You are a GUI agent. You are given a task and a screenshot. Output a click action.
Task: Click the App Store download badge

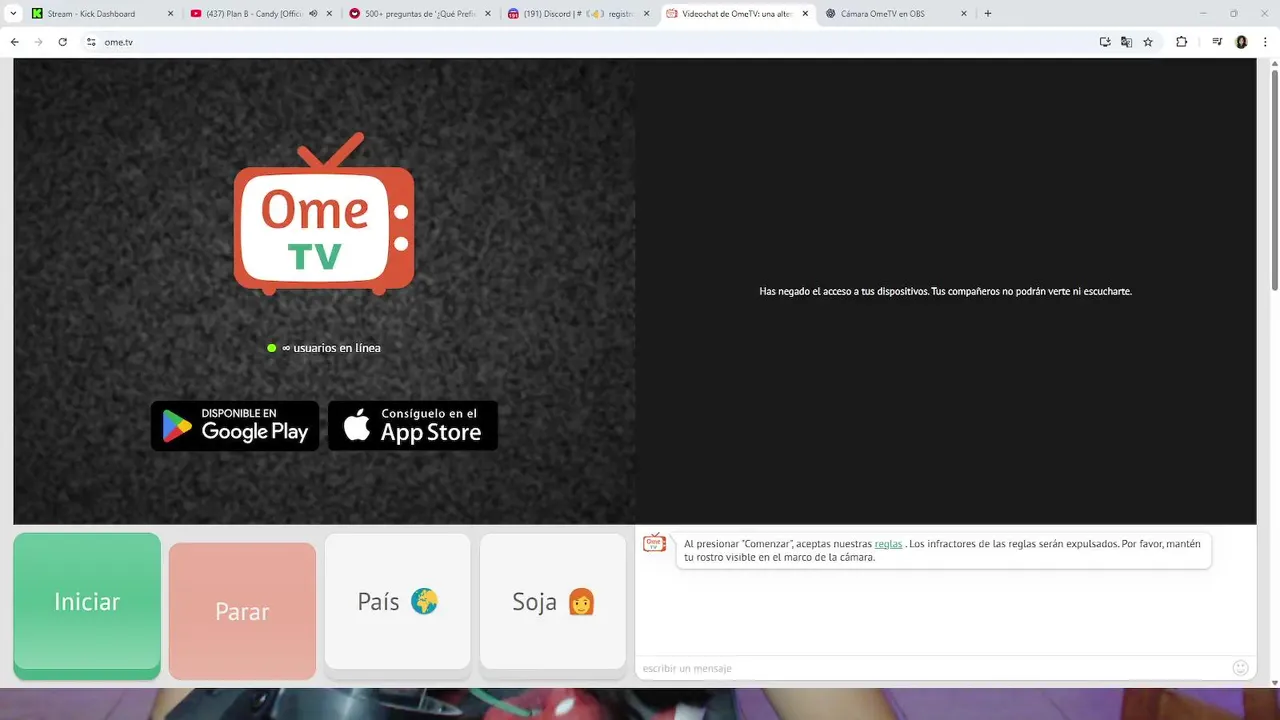[x=413, y=426]
